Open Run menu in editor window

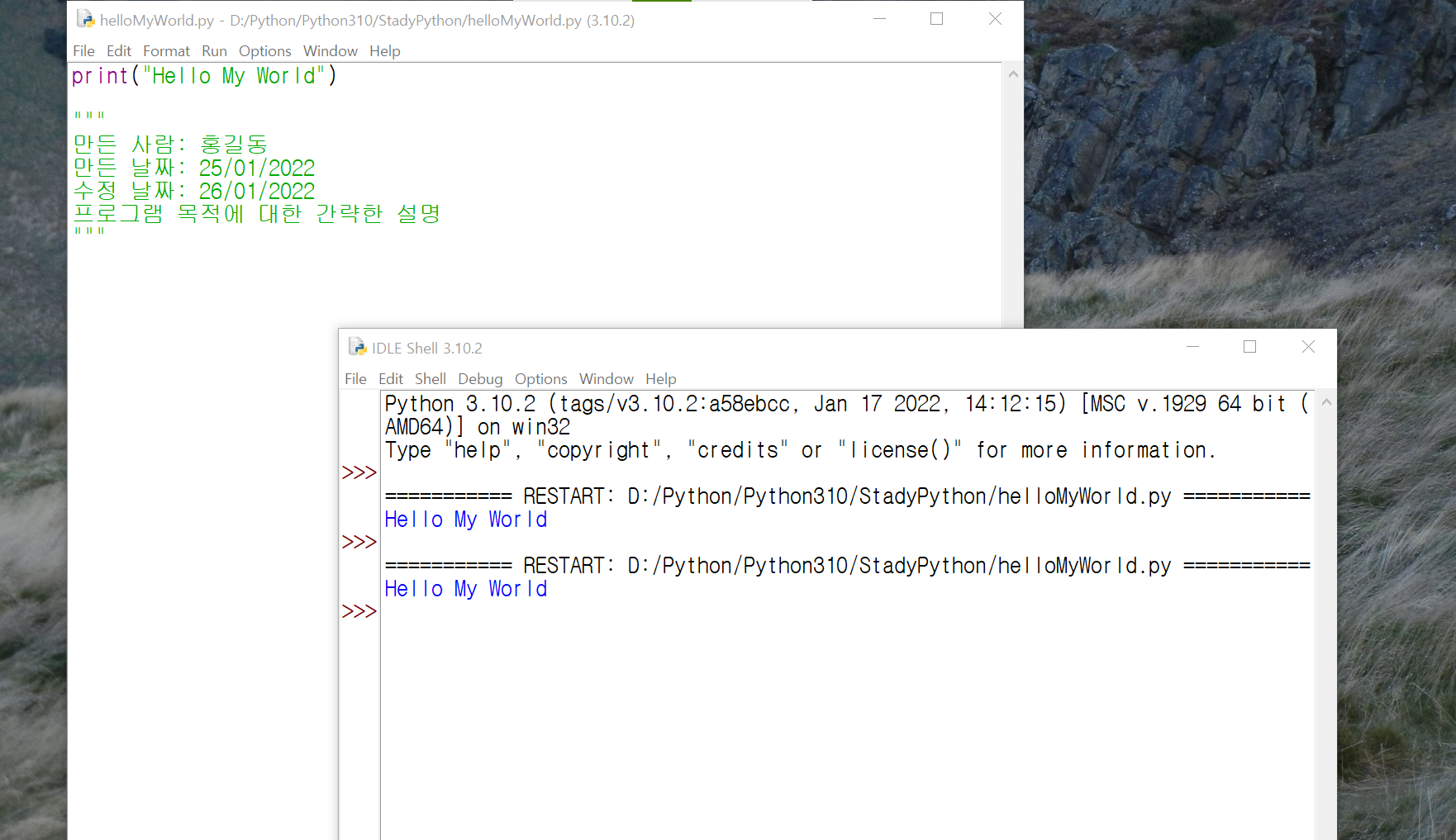coord(214,51)
